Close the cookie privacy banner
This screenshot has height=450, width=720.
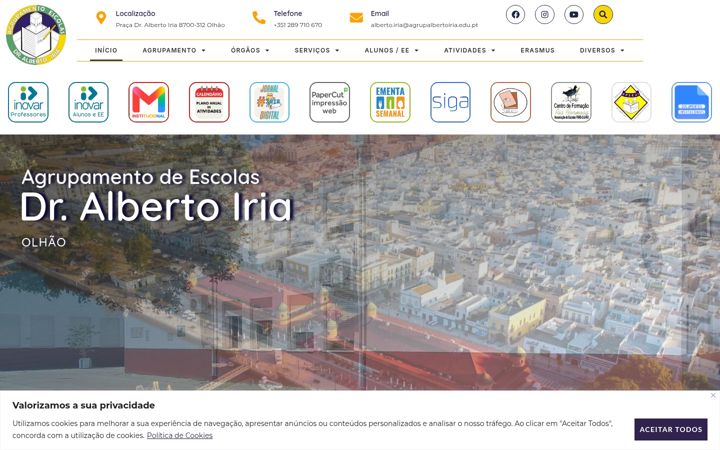(x=713, y=395)
